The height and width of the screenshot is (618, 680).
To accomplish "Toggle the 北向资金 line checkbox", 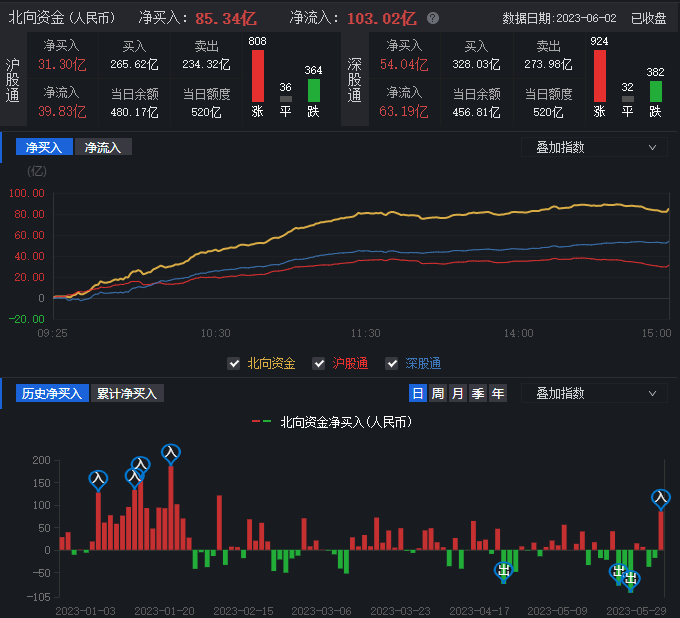I will pyautogui.click(x=234, y=364).
